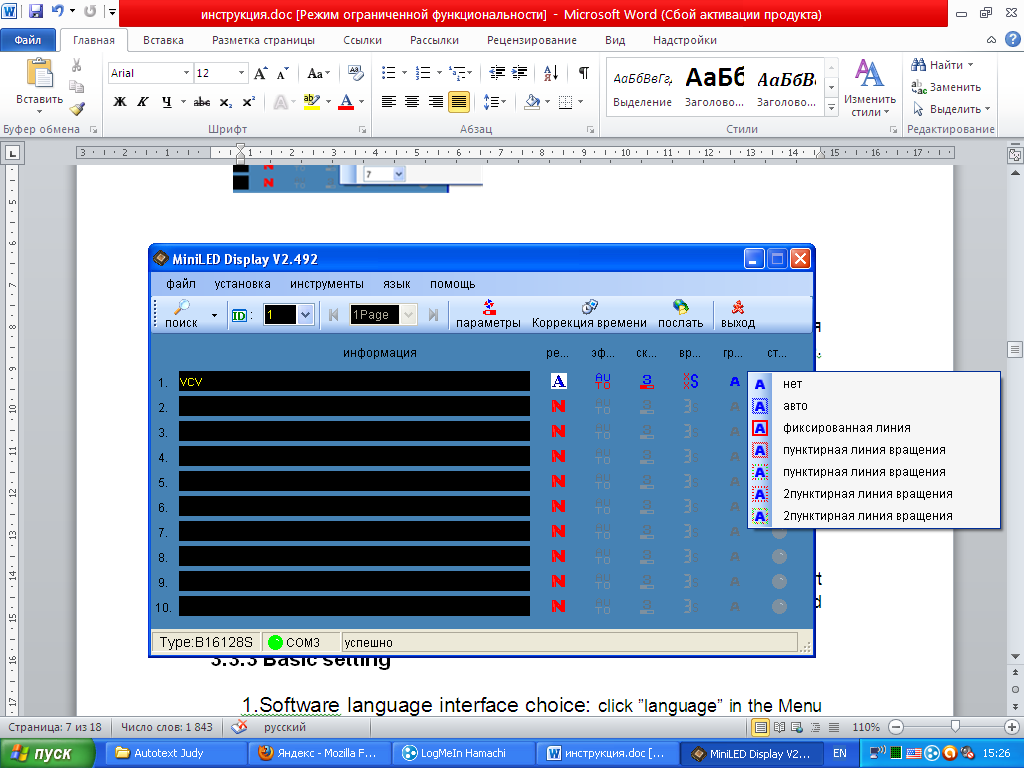Select нет border option

click(x=874, y=384)
